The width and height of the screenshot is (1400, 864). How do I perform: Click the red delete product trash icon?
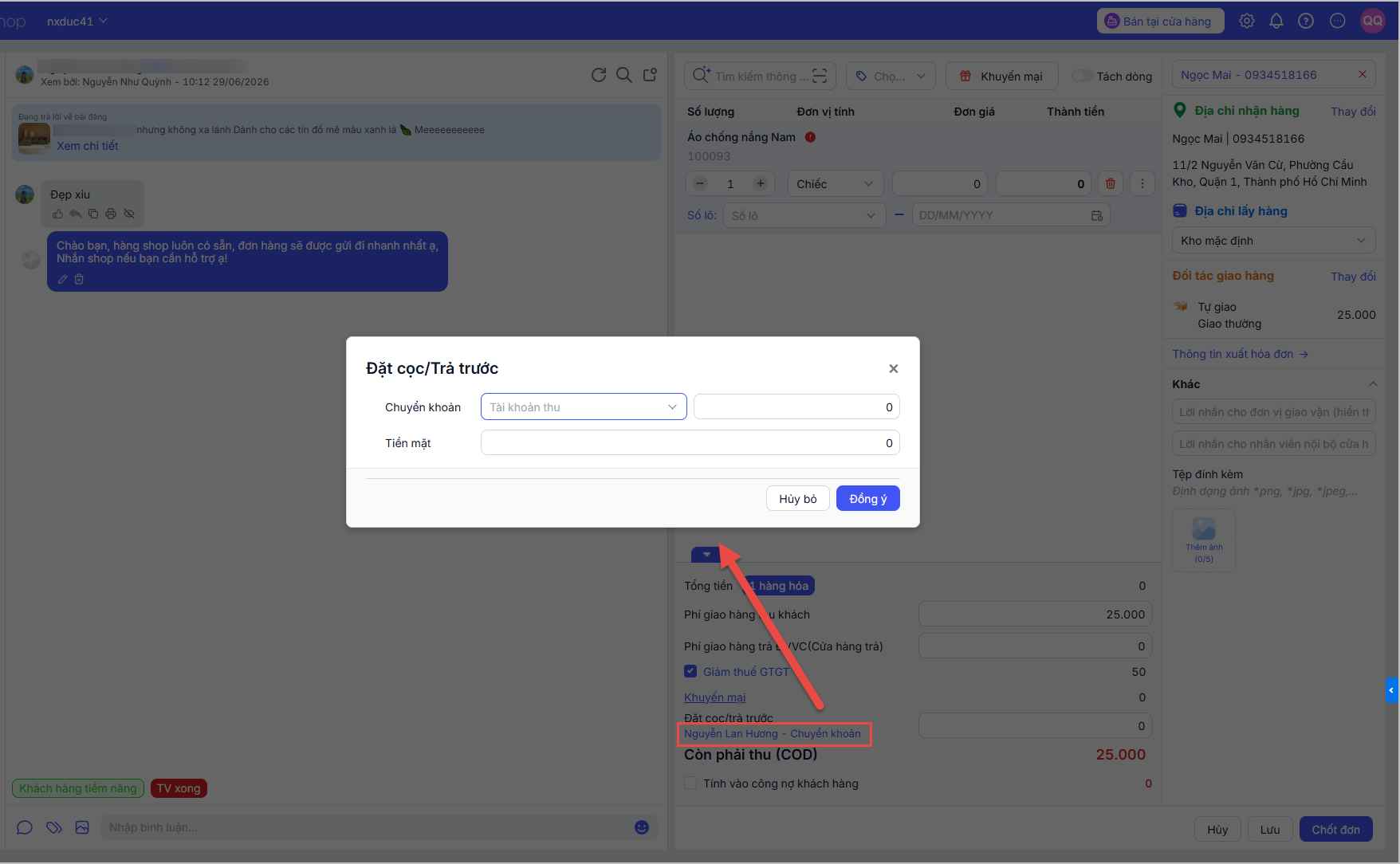click(x=1111, y=184)
